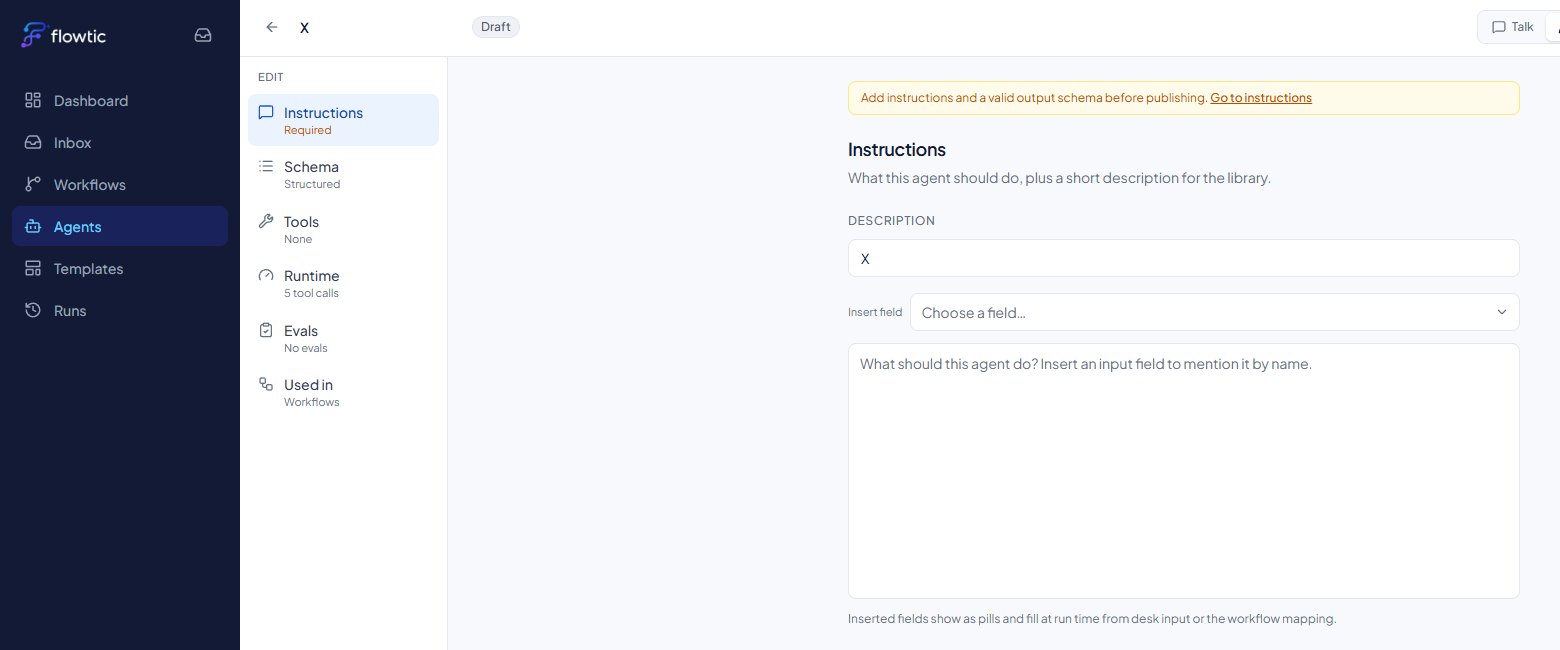This screenshot has width=1560, height=650.
Task: Click the agent instructions text area
Action: (x=1183, y=471)
